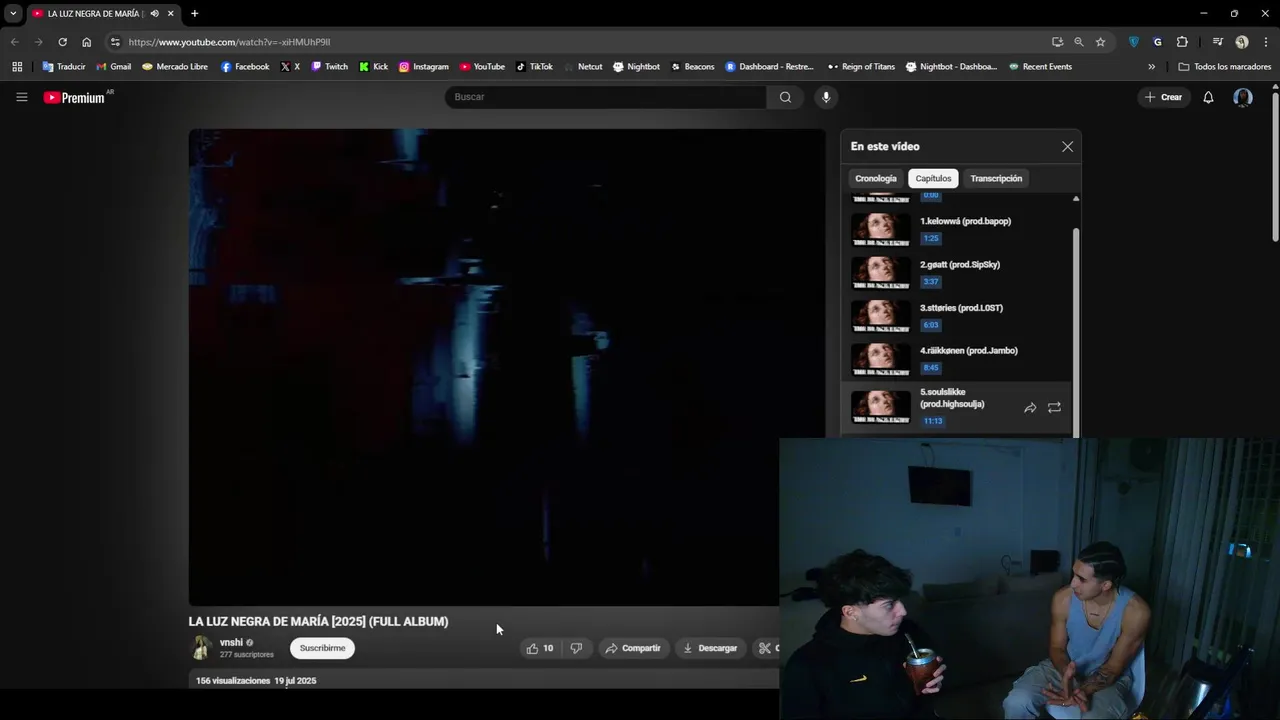Click the 1.kelowwá chapter thumbnail

point(881,229)
